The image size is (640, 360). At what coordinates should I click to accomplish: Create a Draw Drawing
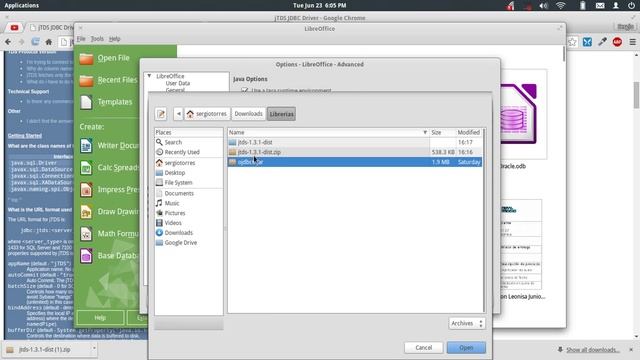[x=109, y=212]
